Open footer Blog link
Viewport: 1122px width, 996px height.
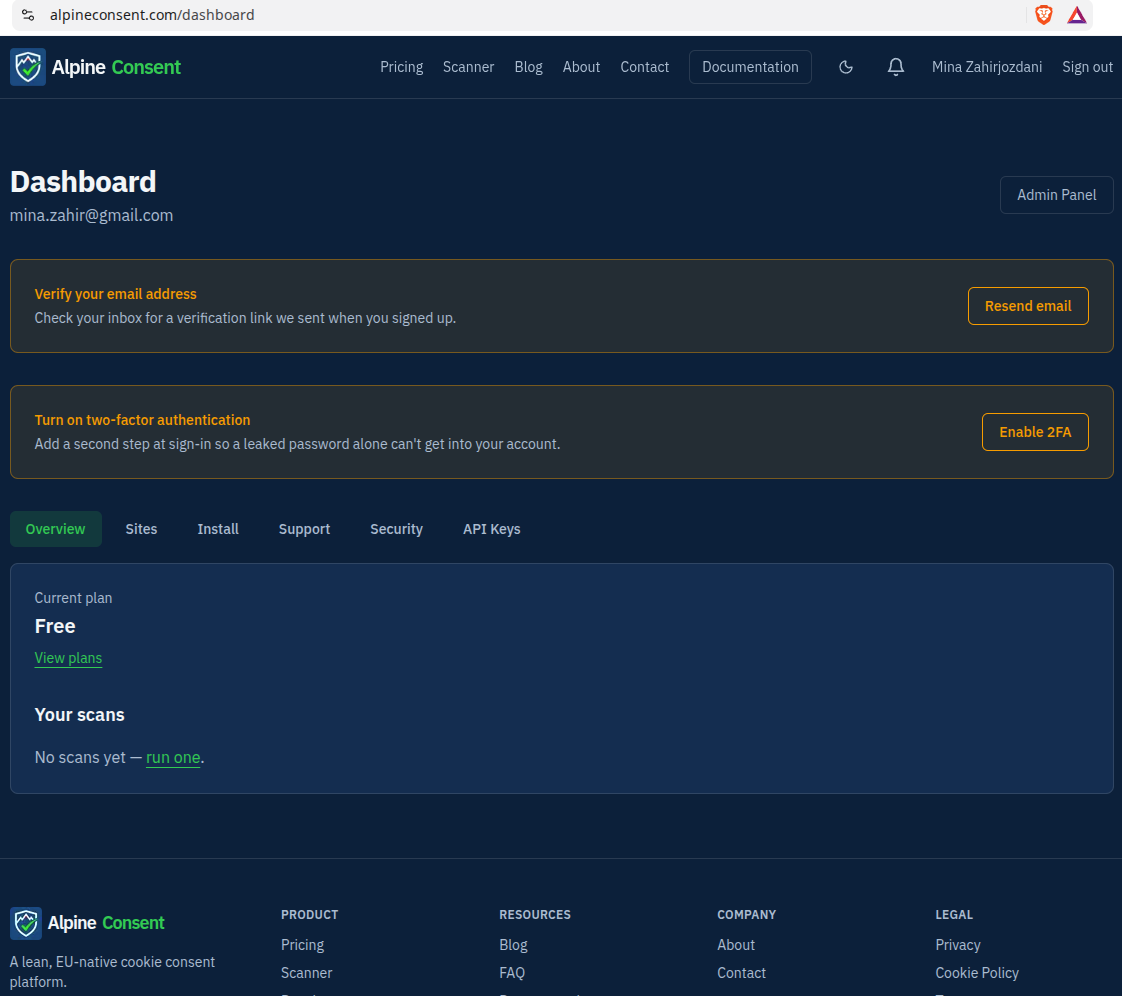coord(513,945)
